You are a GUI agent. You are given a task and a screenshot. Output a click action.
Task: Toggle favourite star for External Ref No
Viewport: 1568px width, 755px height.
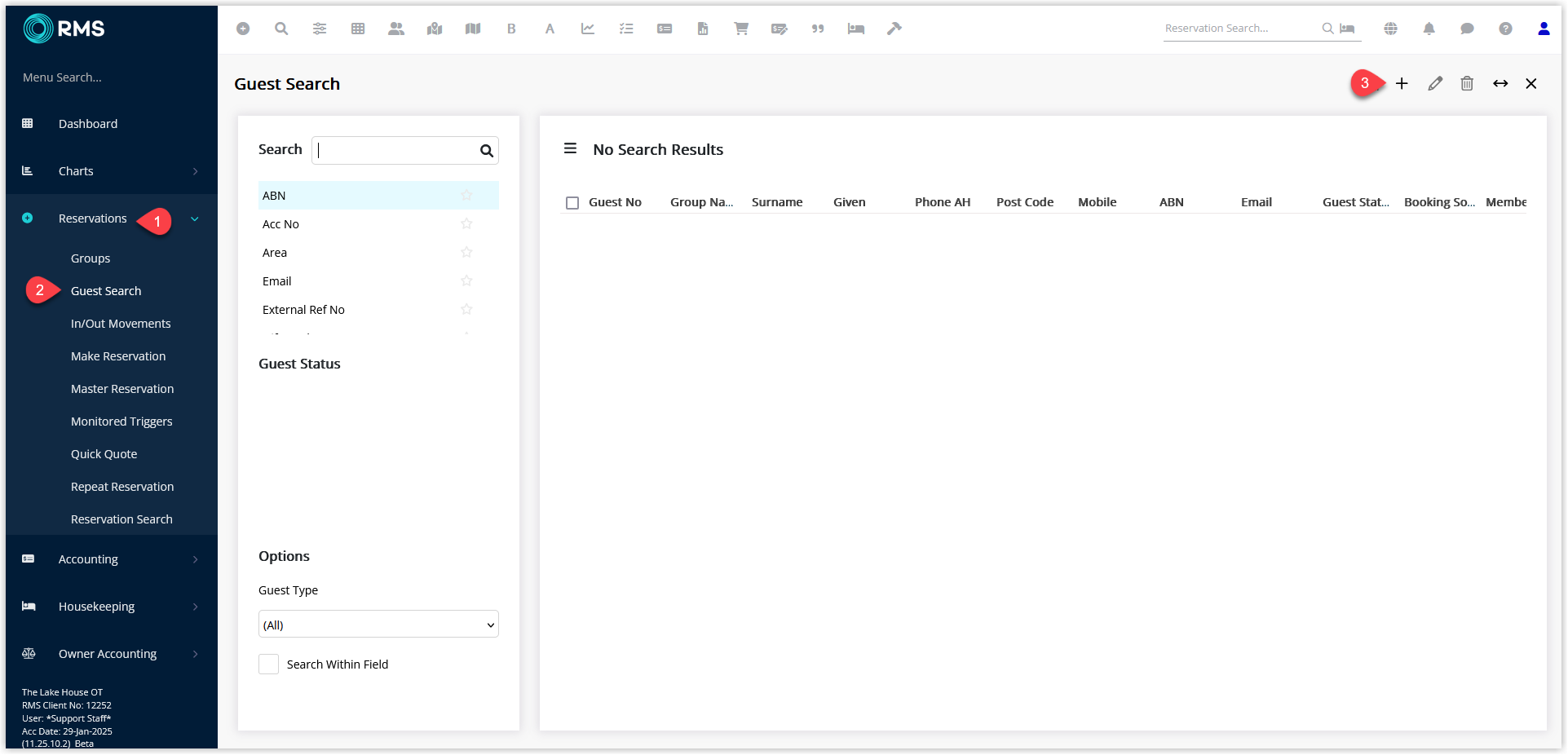(466, 309)
